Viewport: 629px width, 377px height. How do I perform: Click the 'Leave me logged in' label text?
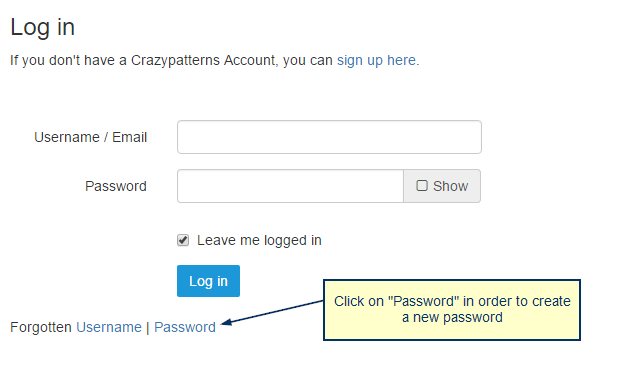(259, 240)
